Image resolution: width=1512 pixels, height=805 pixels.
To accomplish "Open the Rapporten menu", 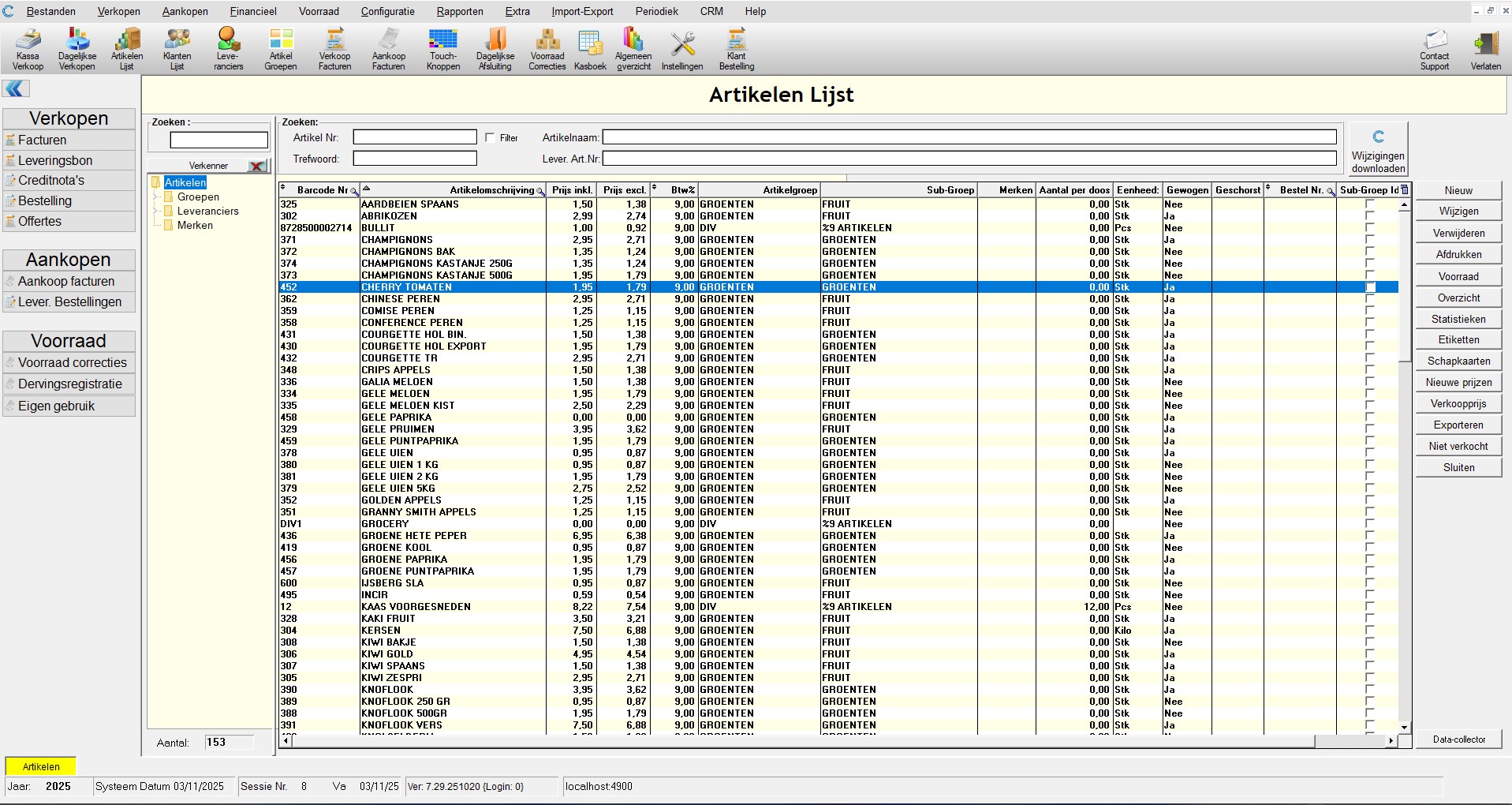I will pyautogui.click(x=460, y=11).
